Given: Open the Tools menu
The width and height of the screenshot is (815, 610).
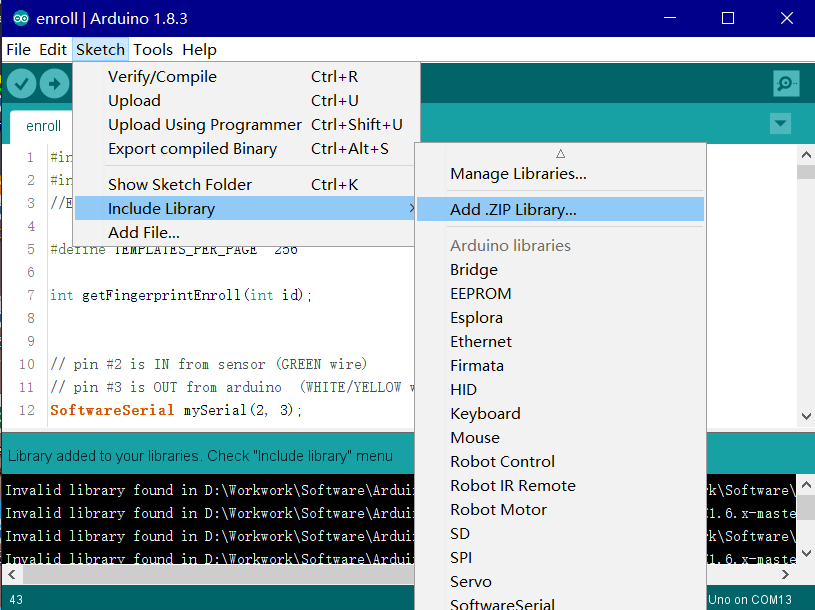Looking at the screenshot, I should pos(153,49).
